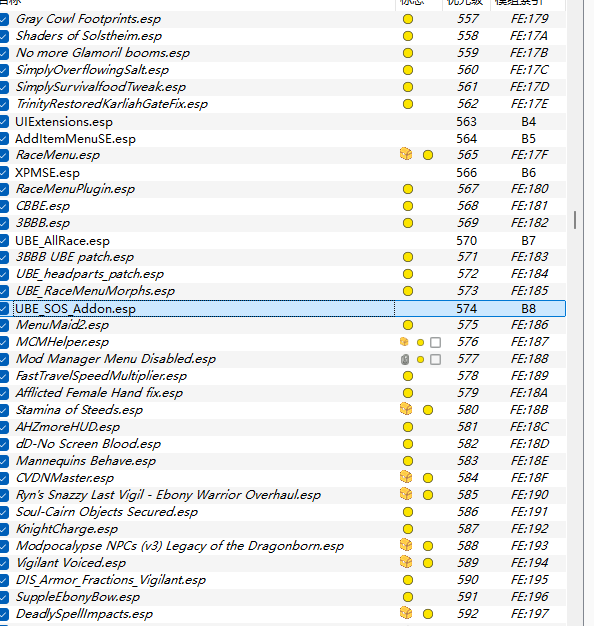Click yellow light-plugin dot for Shaders of Solstheim.esp

408,36
